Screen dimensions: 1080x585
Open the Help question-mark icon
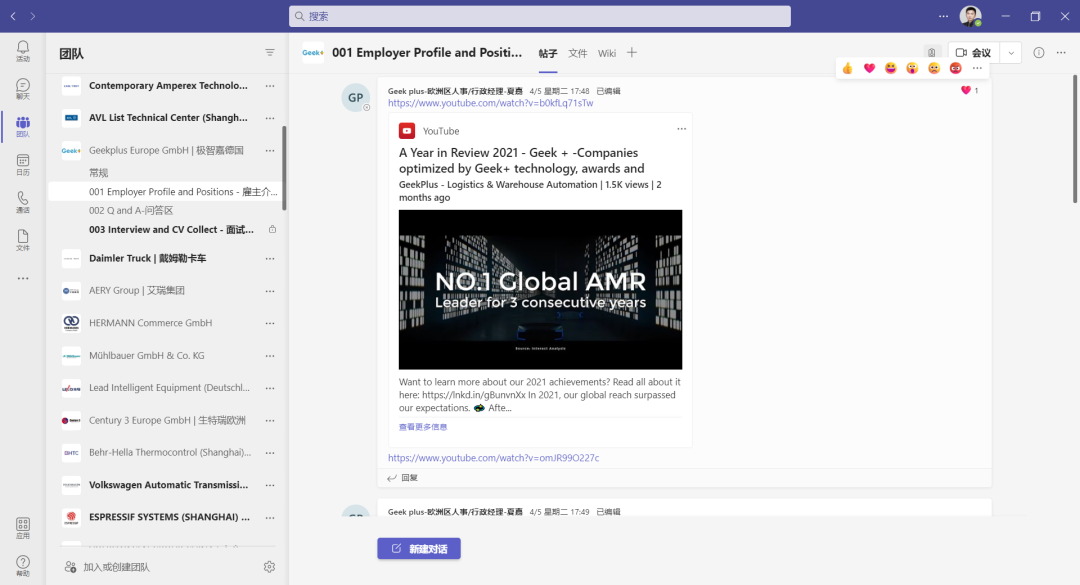click(x=23, y=566)
